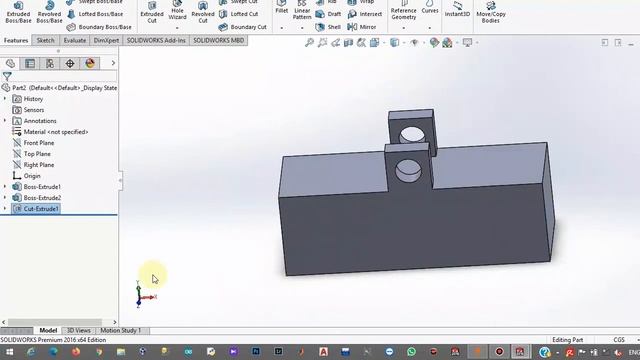This screenshot has width=640, height=360.
Task: Open the SOLIDWORKS Add-Ins tab
Action: [x=156, y=40]
